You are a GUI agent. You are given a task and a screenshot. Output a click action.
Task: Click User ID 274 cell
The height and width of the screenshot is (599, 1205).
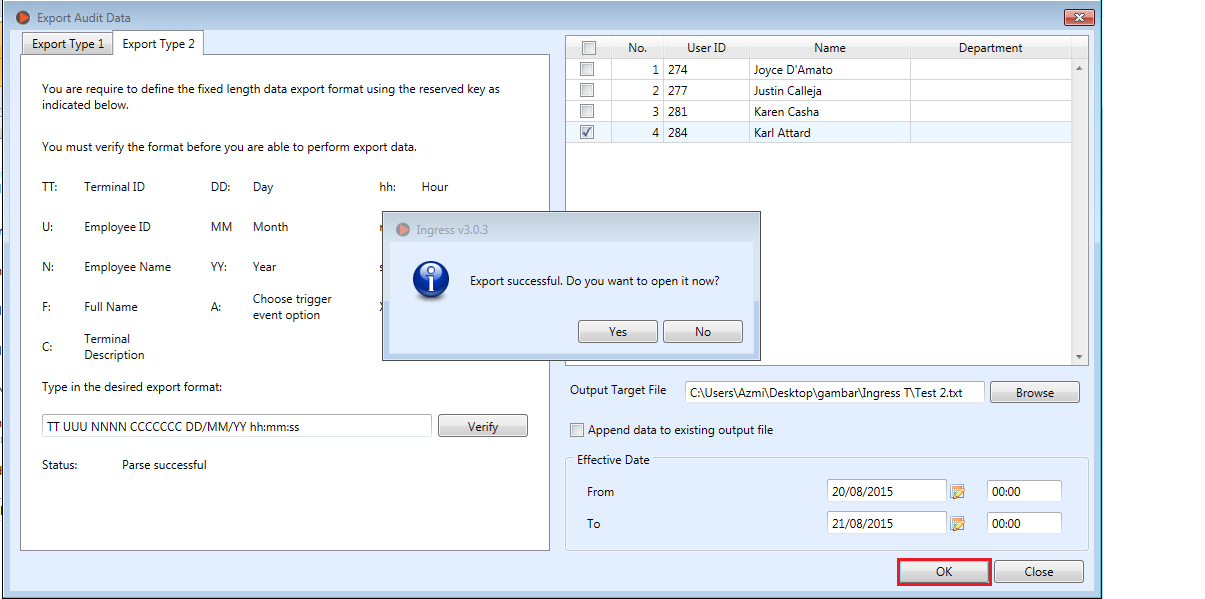tap(707, 70)
